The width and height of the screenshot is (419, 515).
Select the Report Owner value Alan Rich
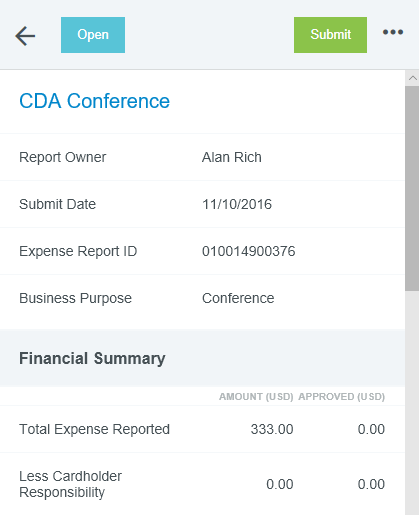pos(232,157)
